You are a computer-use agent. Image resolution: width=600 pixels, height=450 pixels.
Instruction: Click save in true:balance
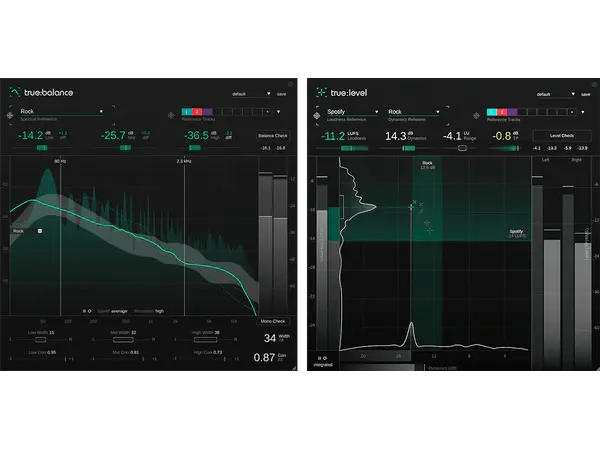coord(282,94)
